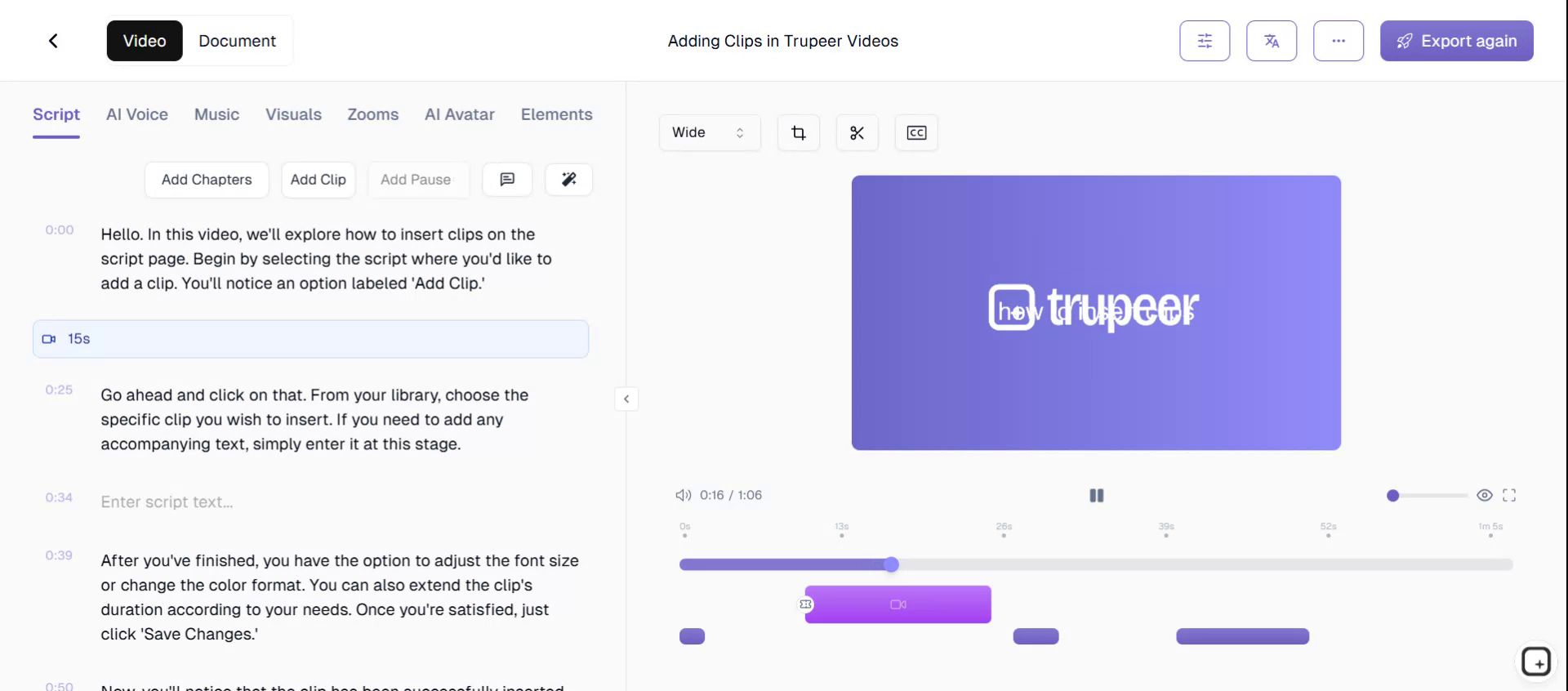Select the longest segment on the timeline
The width and height of the screenshot is (1568, 691).
click(x=1243, y=636)
